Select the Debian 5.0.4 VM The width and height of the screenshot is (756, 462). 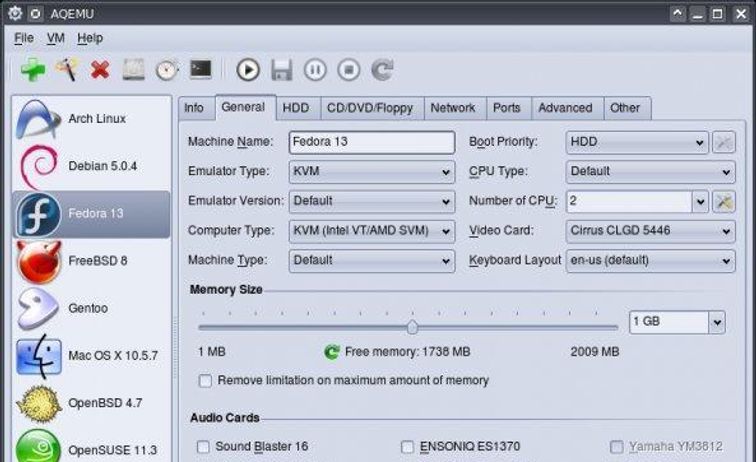tap(92, 166)
